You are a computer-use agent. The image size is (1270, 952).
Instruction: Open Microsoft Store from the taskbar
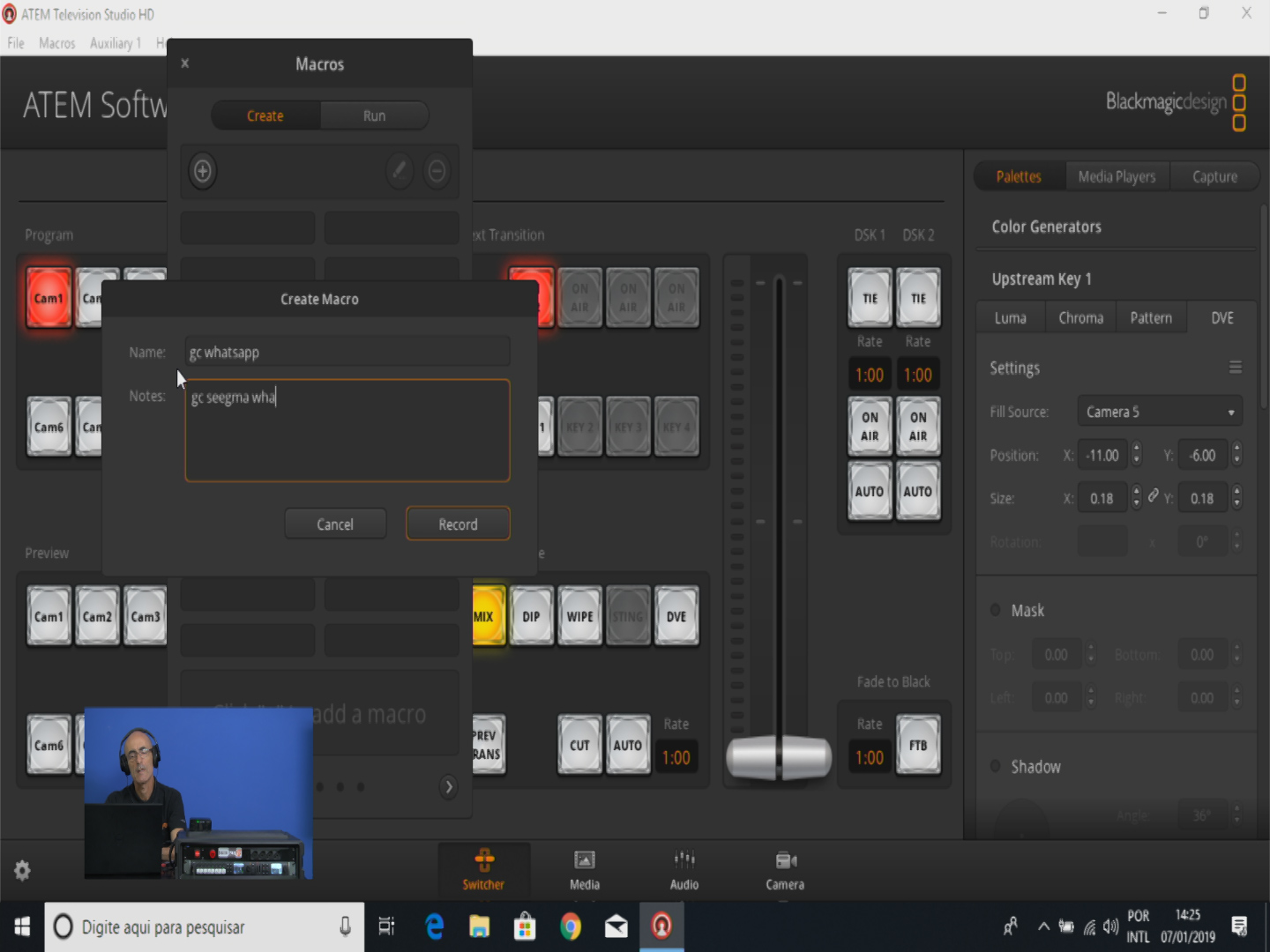(525, 926)
